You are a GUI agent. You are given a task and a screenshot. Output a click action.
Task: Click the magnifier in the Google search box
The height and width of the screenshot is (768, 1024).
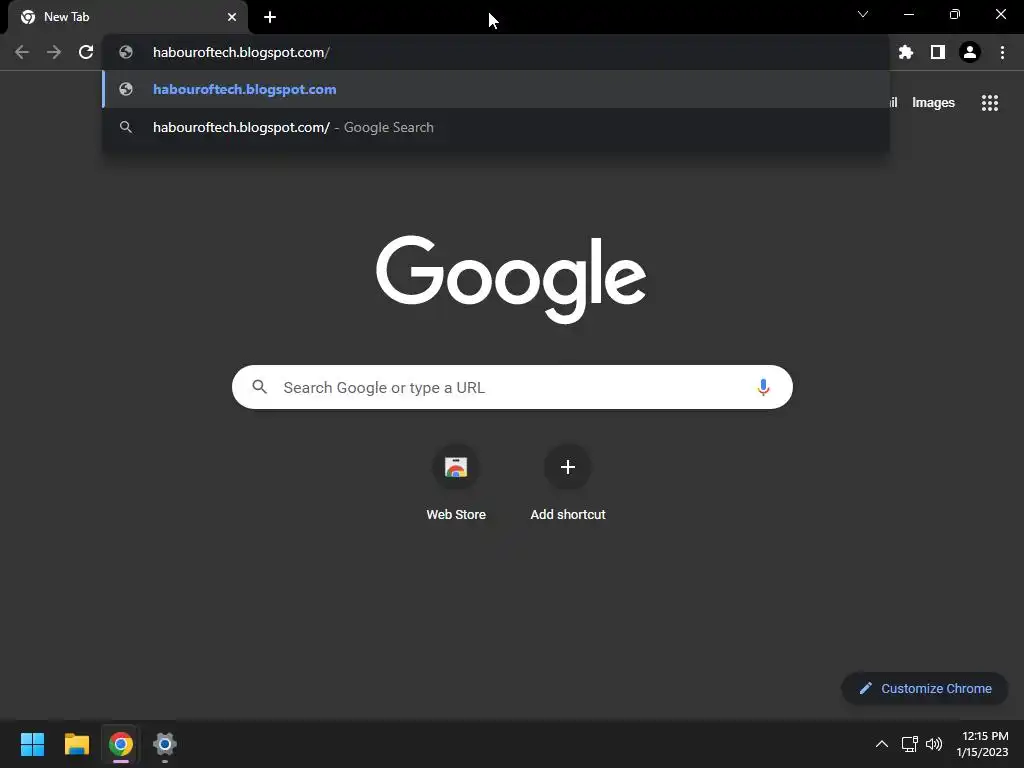click(259, 387)
